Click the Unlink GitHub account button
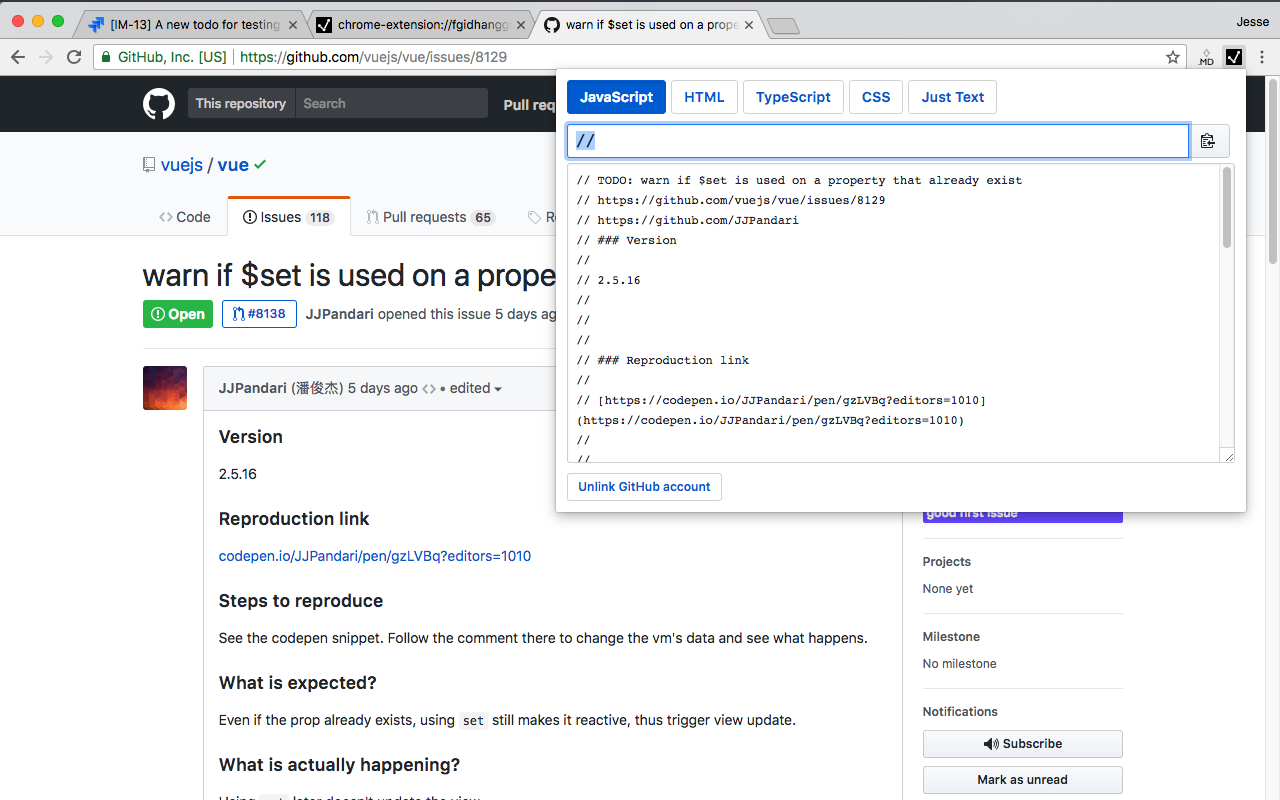Screen dimensions: 1280x800 [644, 487]
